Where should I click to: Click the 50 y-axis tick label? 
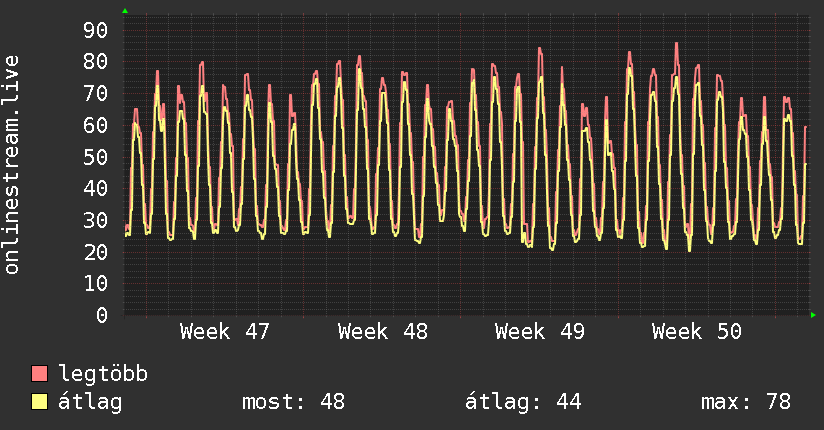point(96,157)
